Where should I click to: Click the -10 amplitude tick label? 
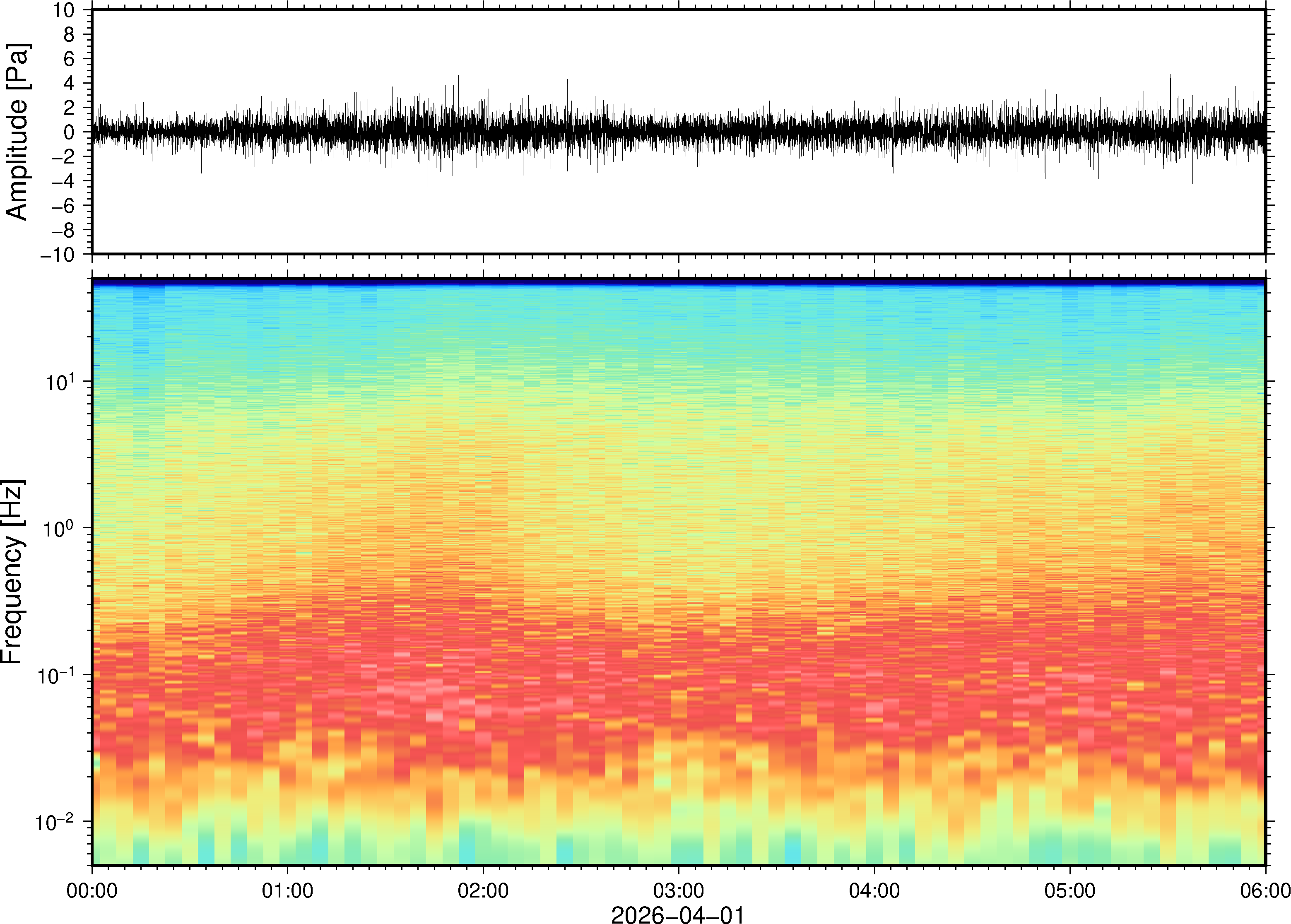click(58, 255)
